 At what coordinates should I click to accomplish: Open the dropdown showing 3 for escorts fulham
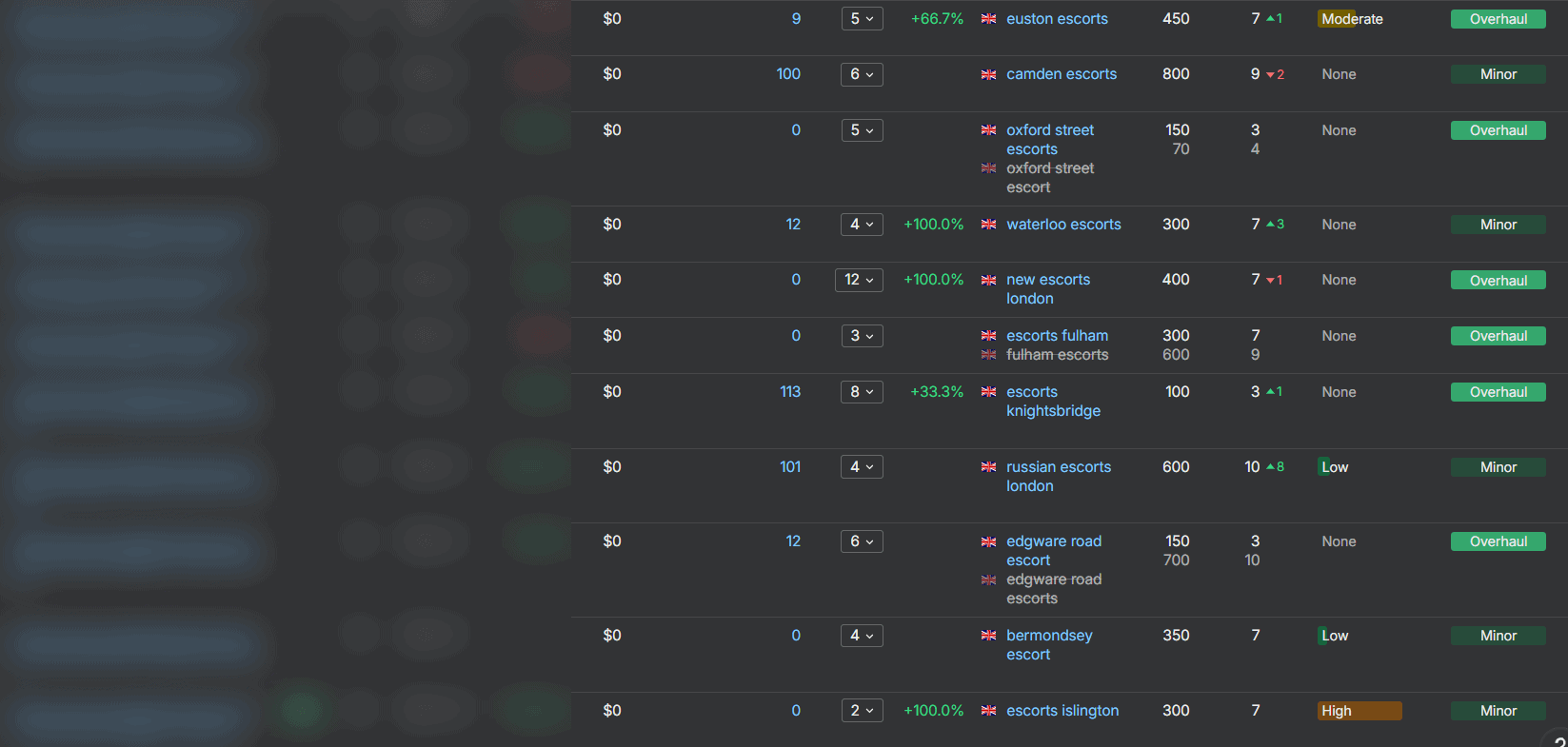click(862, 336)
